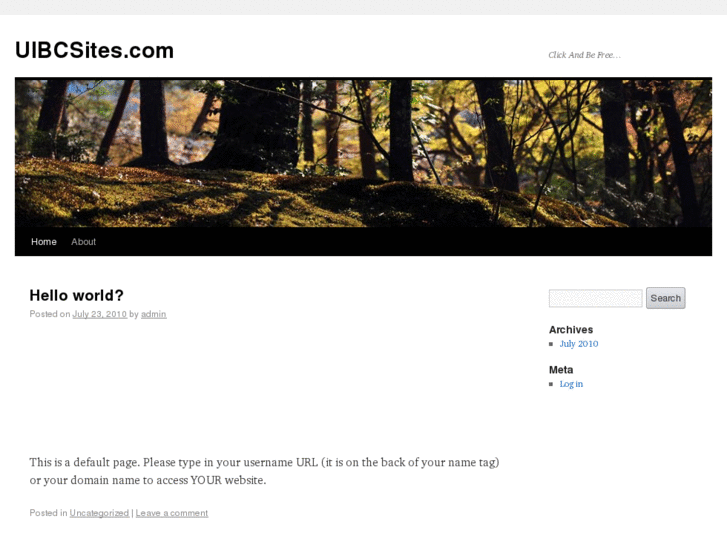
Task: Click the Search button
Action: pyautogui.click(x=665, y=298)
